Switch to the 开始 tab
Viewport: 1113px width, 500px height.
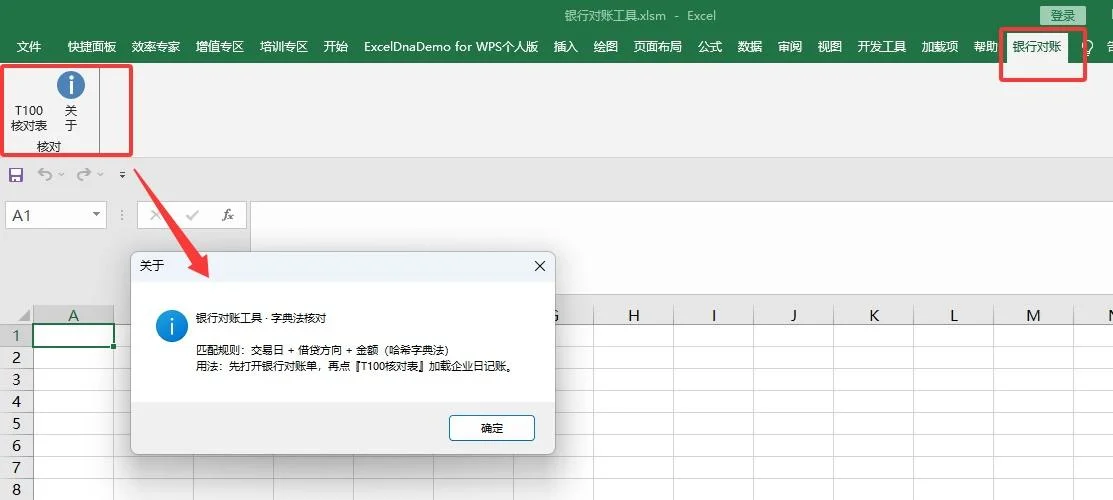[336, 47]
